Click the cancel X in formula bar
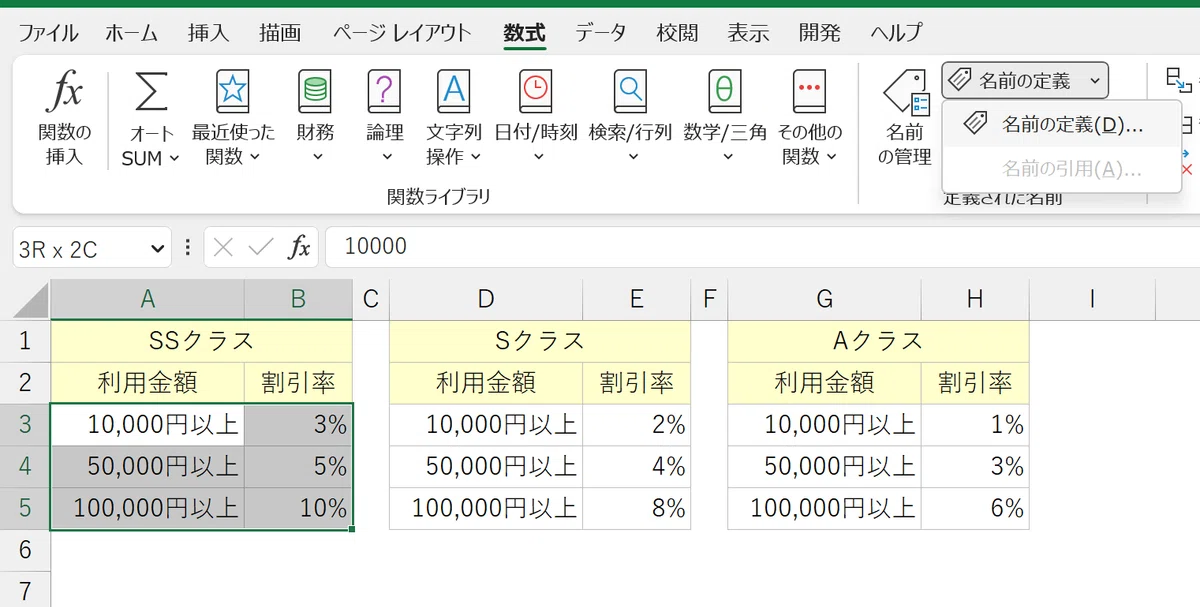 click(x=223, y=248)
